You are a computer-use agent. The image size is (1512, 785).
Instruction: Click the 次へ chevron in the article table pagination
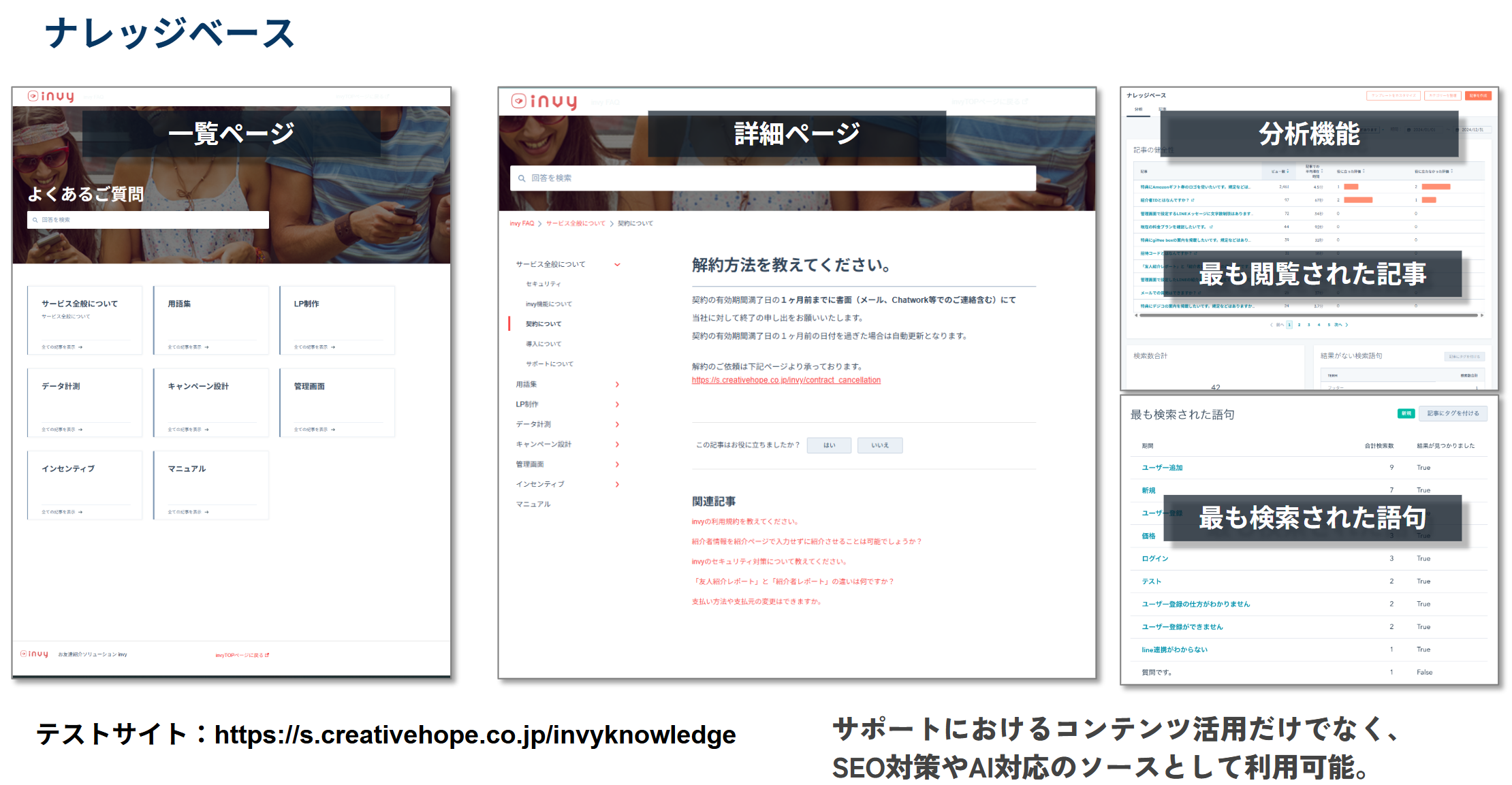[x=1347, y=325]
